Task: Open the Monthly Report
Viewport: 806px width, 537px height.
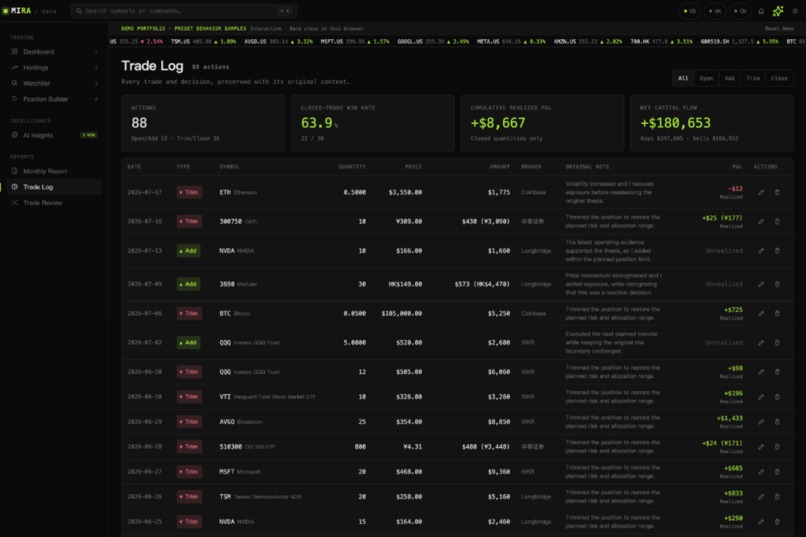Action: (x=53, y=171)
